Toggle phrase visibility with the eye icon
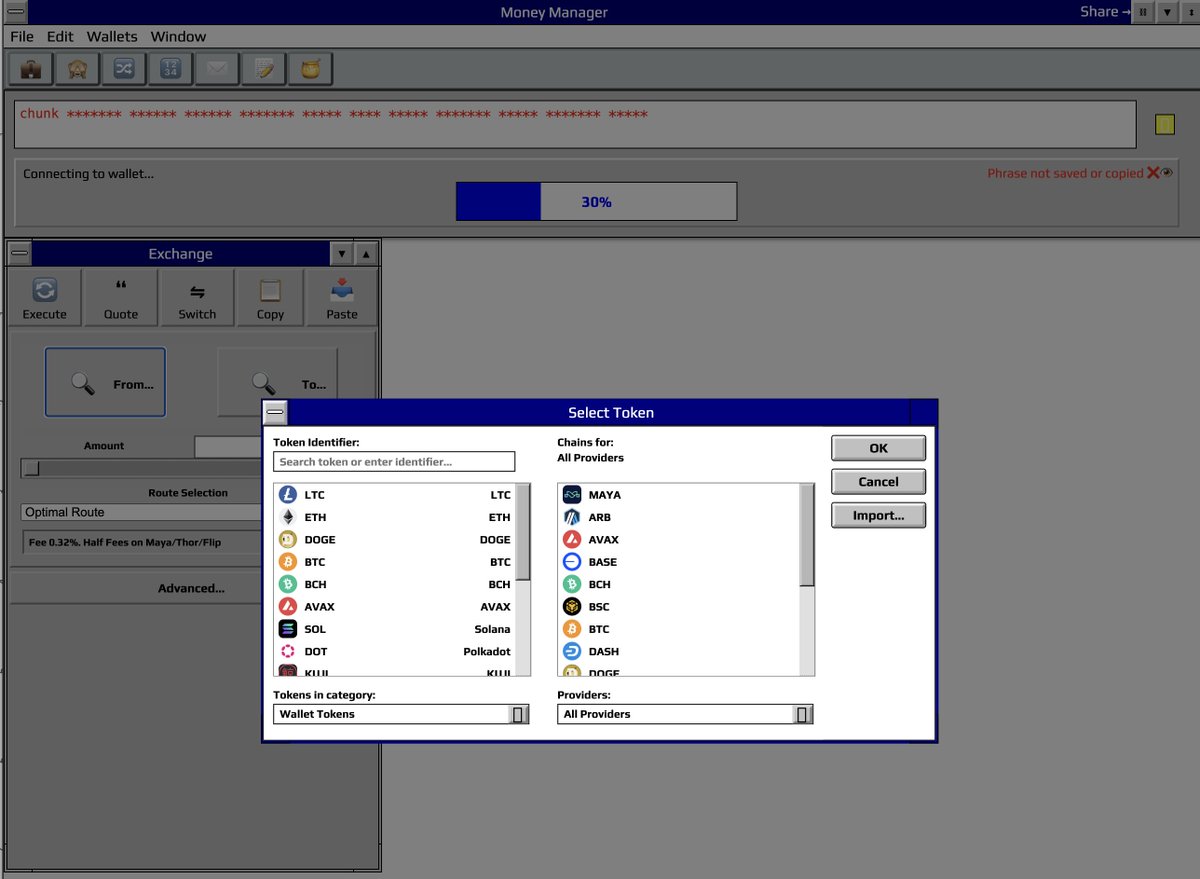This screenshot has height=879, width=1200. click(x=1167, y=173)
